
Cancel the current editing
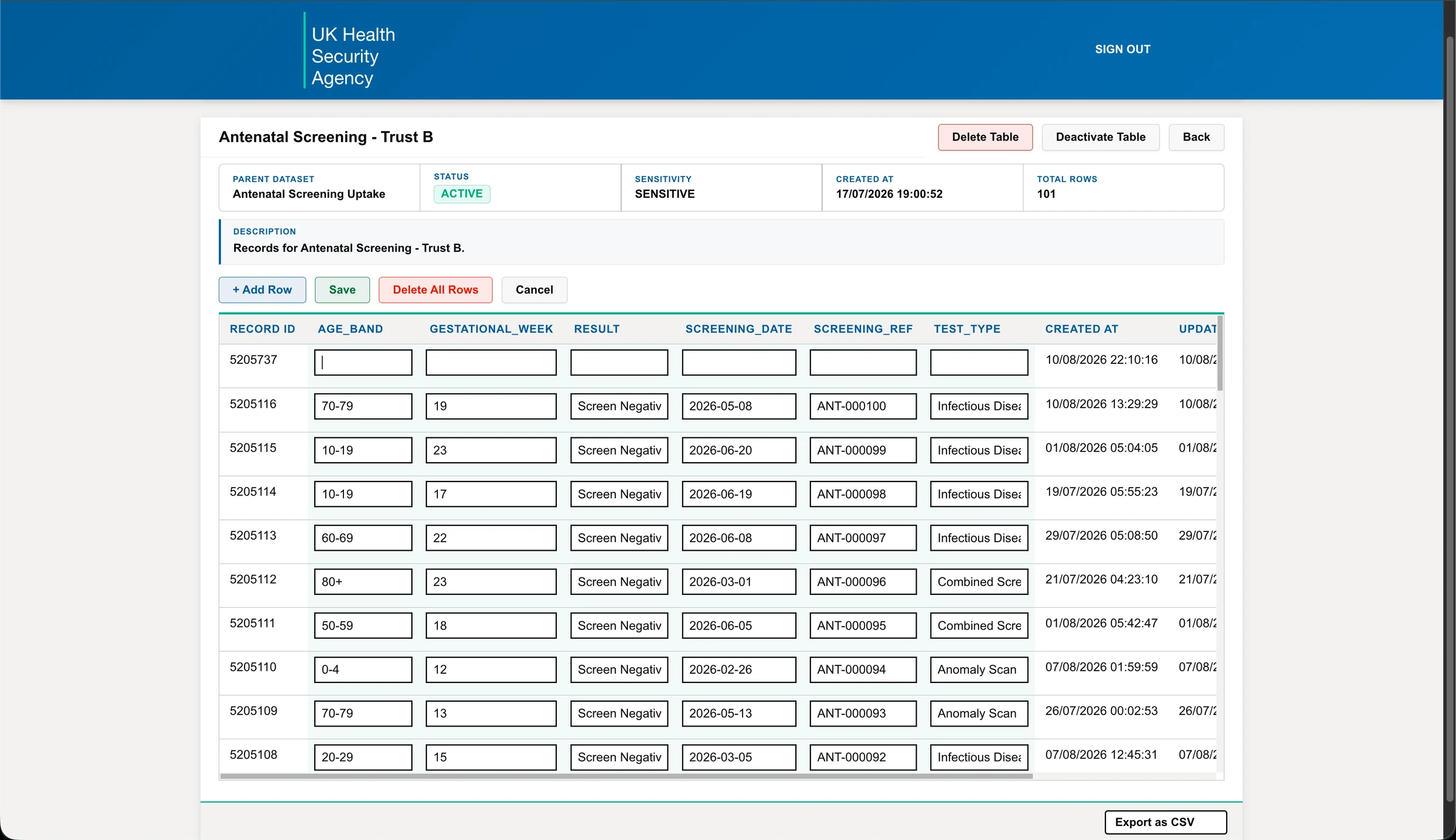[x=534, y=290]
